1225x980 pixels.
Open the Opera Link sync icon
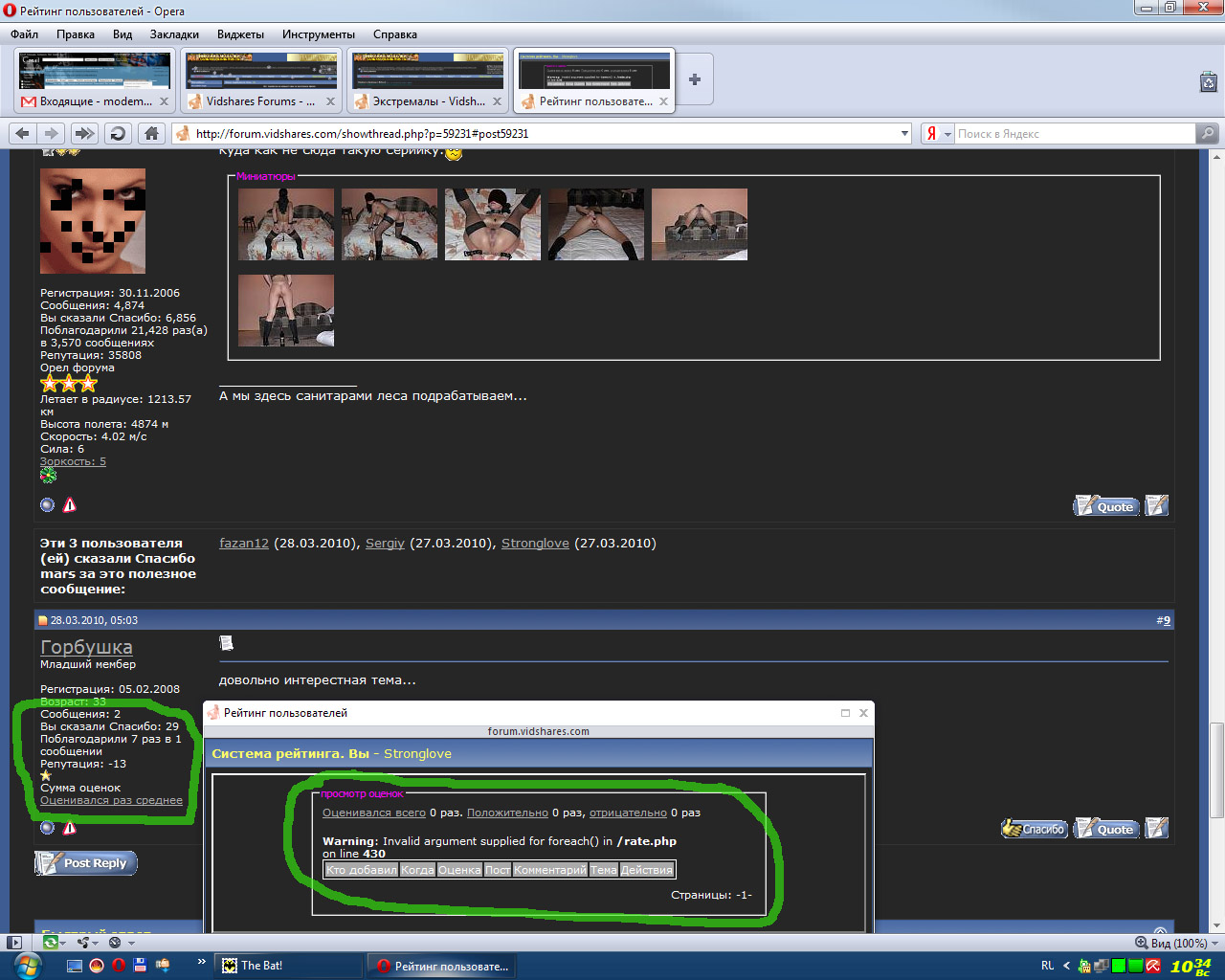tap(50, 943)
